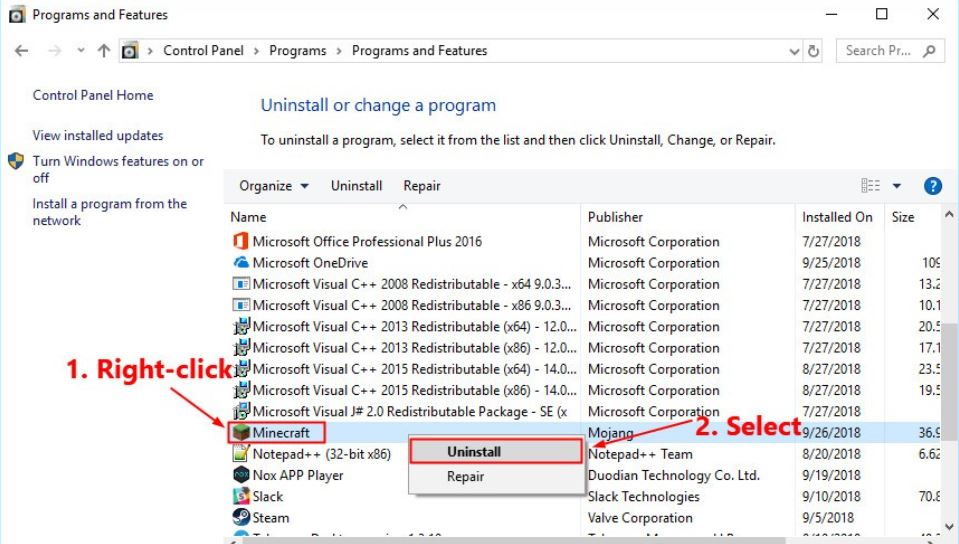
Task: Click the 9/5/2018 installed date cell
Action: pos(828,518)
